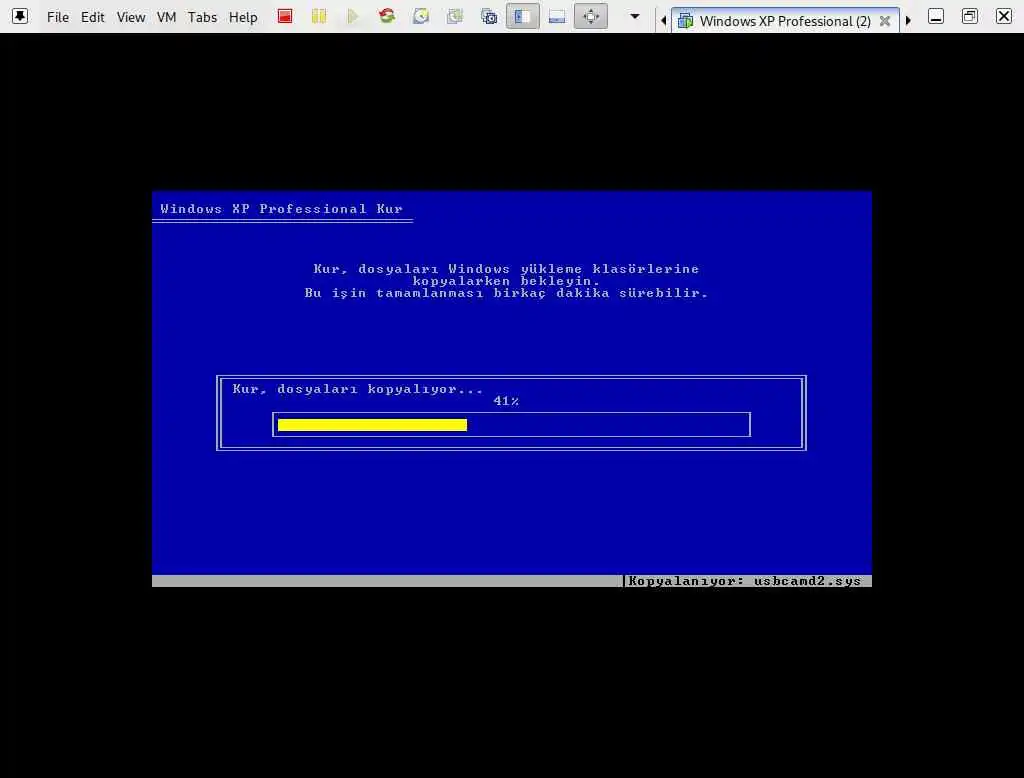Viewport: 1024px width, 778px height.
Task: Open the snapshot manager icon
Action: [x=488, y=16]
